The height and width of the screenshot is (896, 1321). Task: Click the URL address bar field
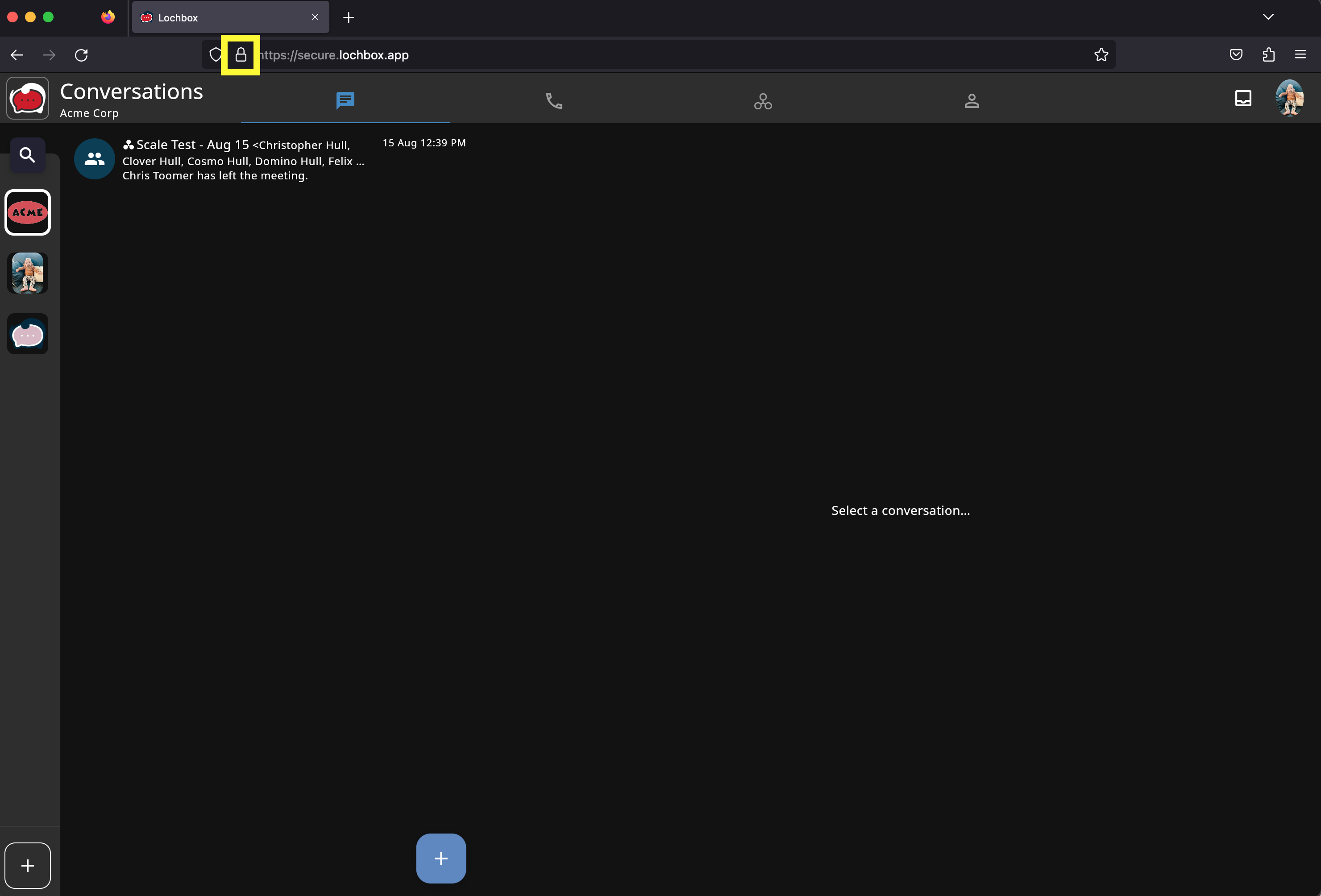[x=625, y=55]
